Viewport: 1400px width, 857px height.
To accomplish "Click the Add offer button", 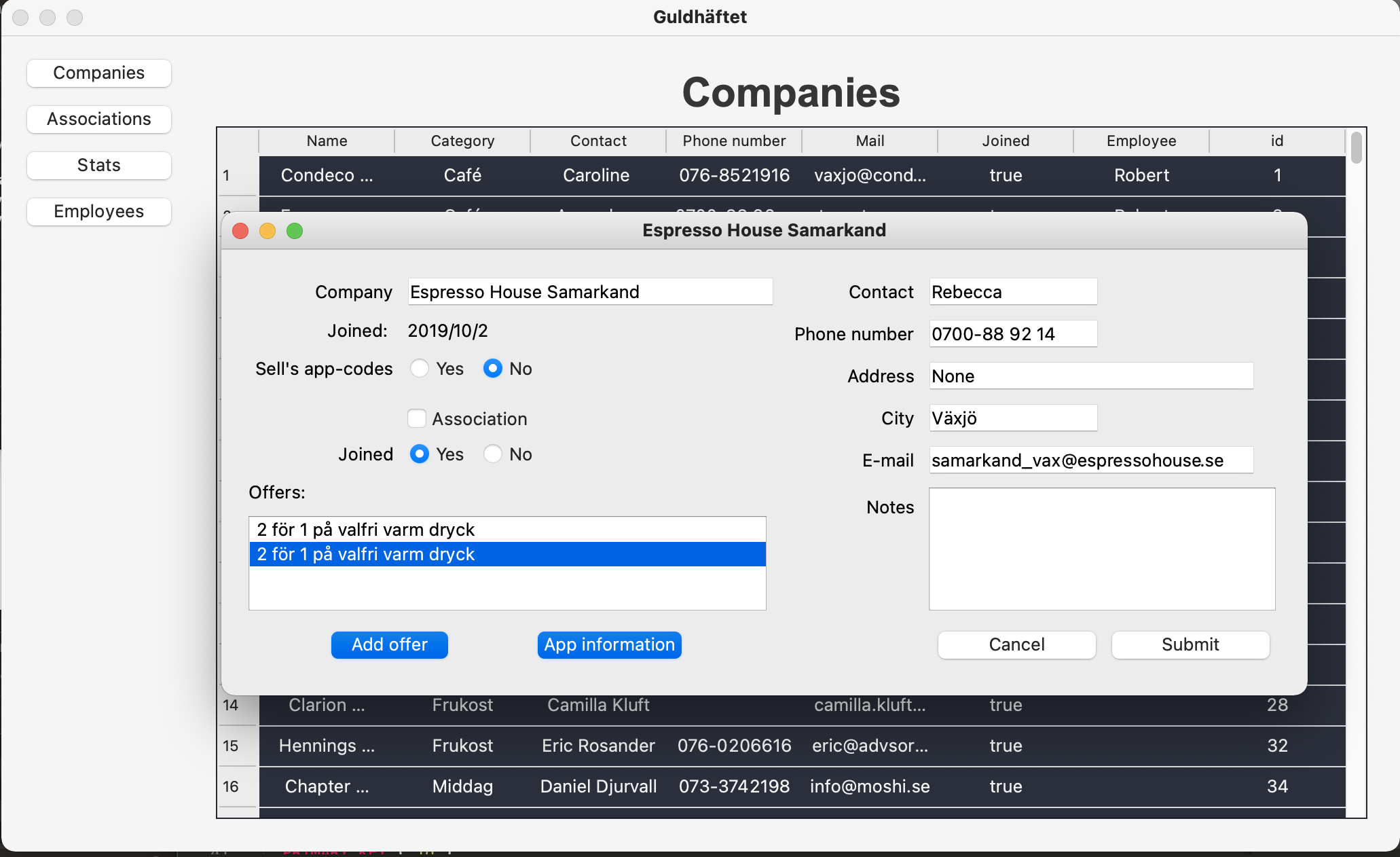I will coord(390,645).
